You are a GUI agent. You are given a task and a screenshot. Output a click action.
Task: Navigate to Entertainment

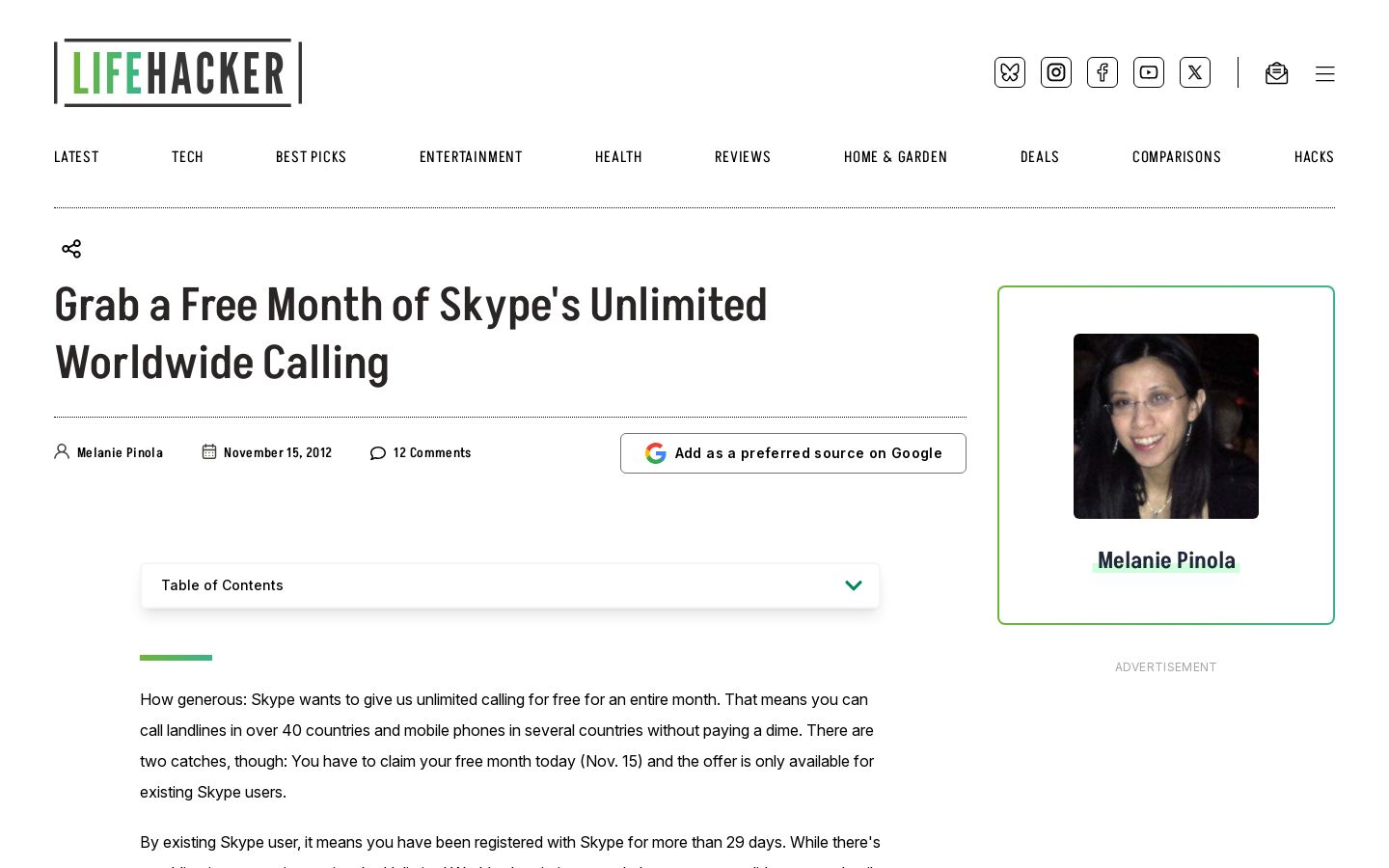471,157
